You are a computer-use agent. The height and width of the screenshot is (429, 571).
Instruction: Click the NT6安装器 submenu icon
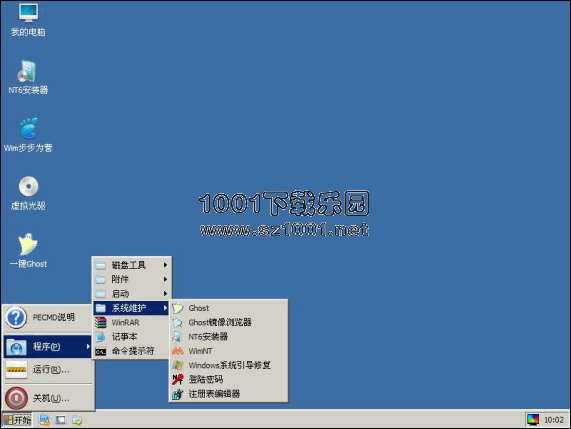177,336
